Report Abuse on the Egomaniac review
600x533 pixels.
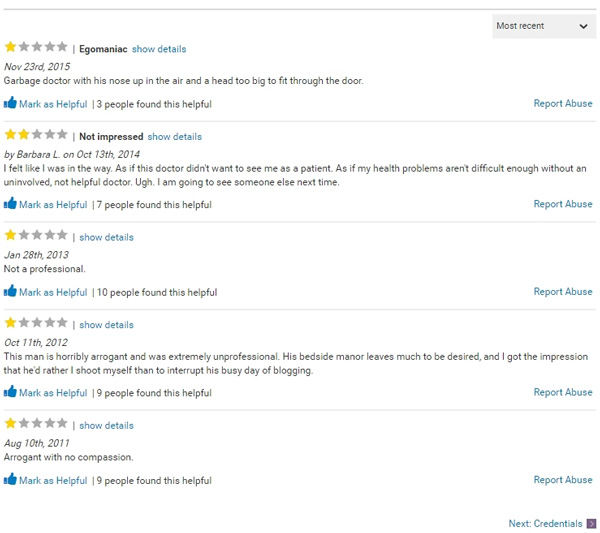coord(562,104)
